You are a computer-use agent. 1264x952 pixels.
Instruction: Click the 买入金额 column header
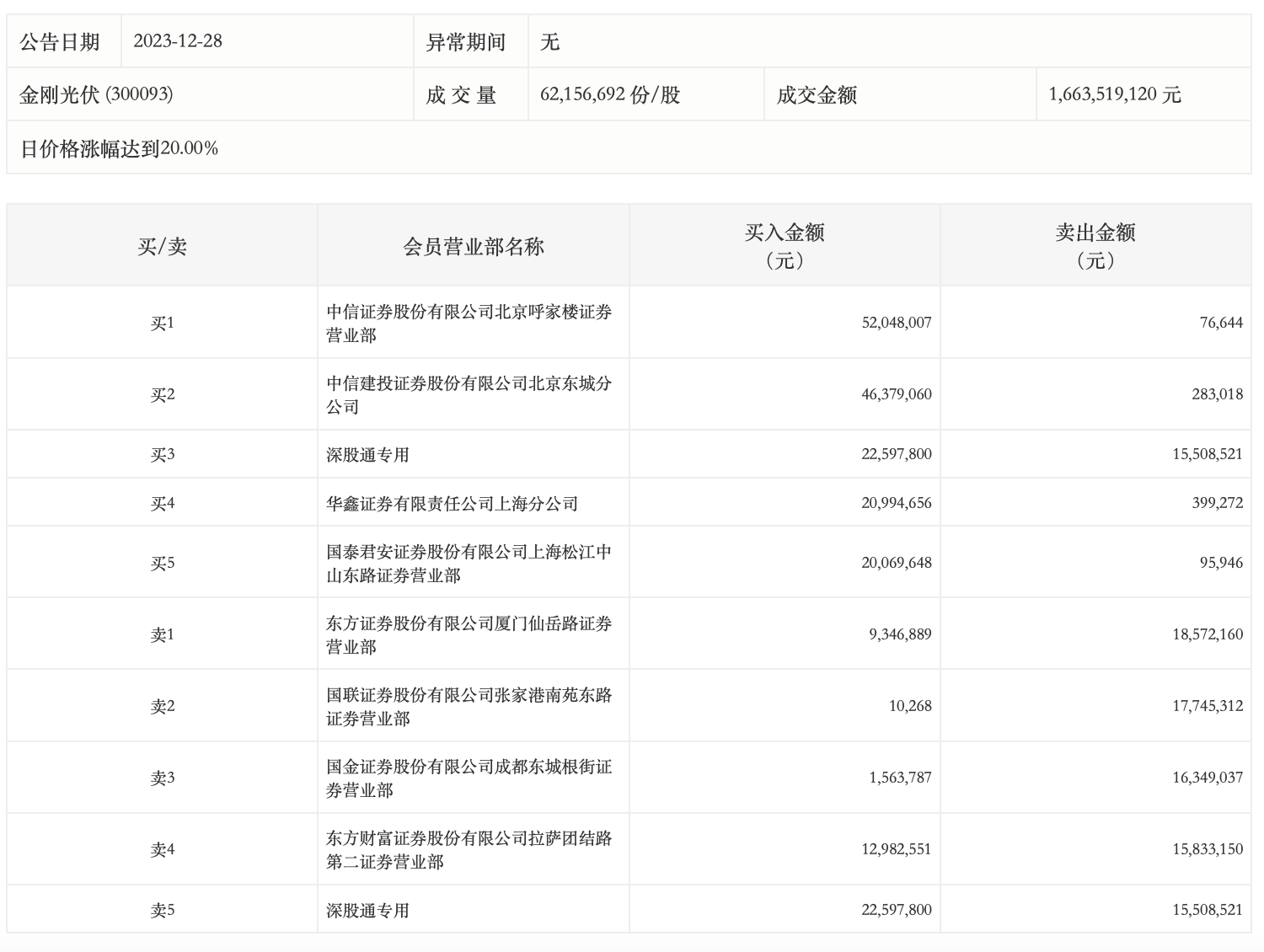pos(784,245)
